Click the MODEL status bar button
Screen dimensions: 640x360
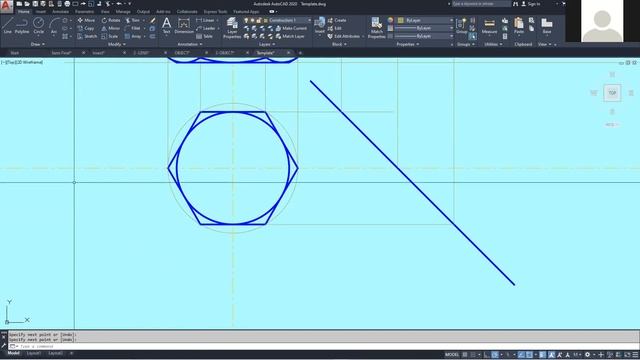tap(451, 355)
